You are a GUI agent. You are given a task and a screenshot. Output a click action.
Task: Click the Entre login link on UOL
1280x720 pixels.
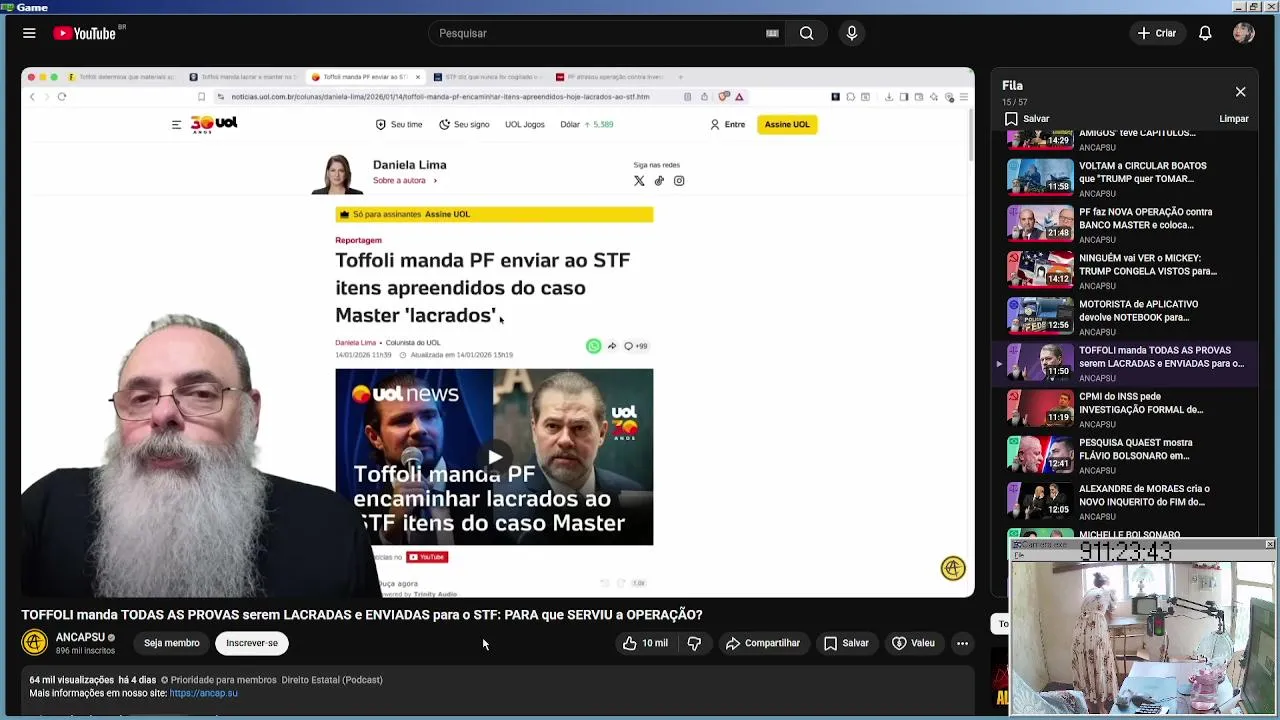point(727,125)
